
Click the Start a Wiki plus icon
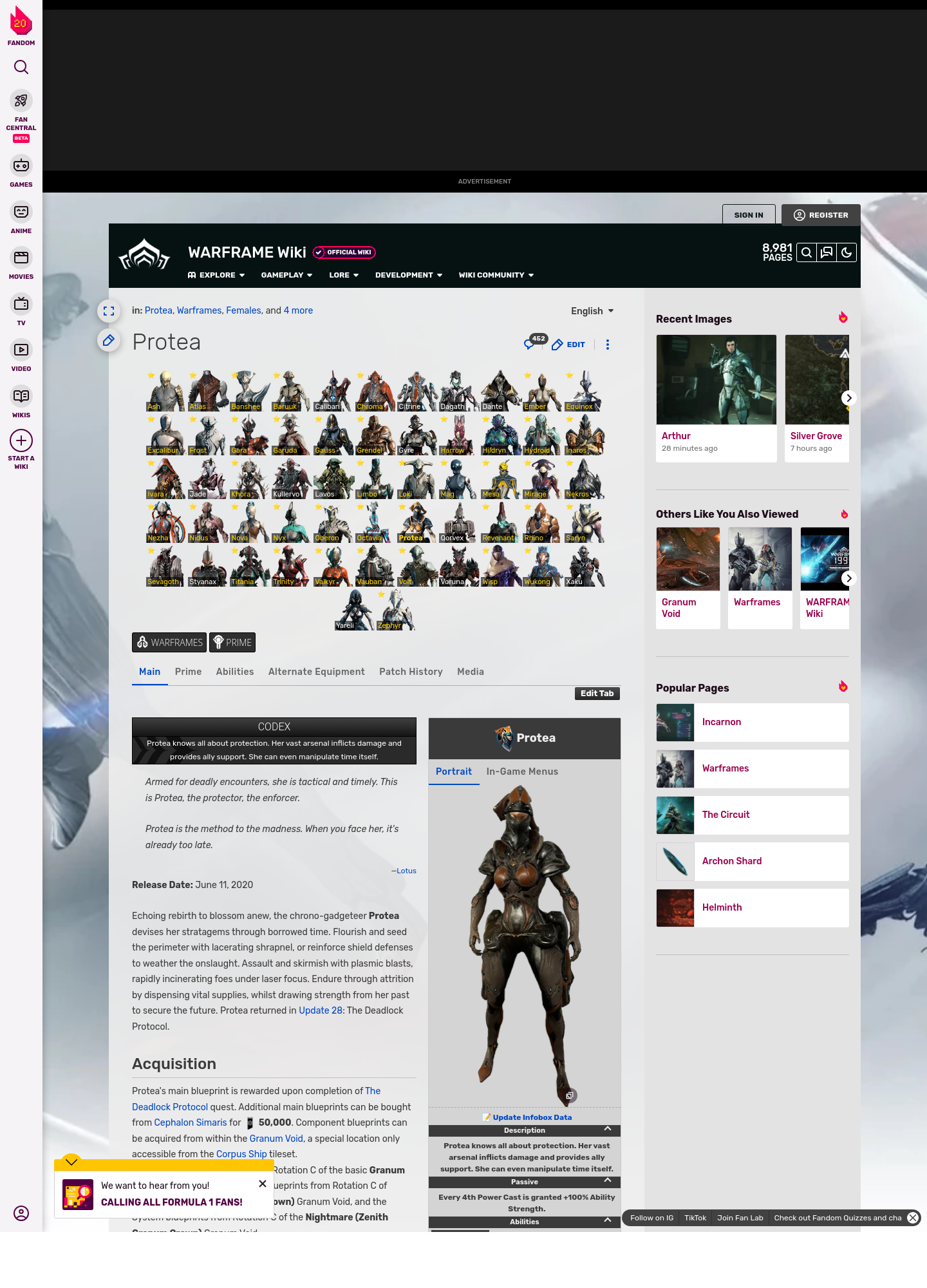pyautogui.click(x=21, y=440)
